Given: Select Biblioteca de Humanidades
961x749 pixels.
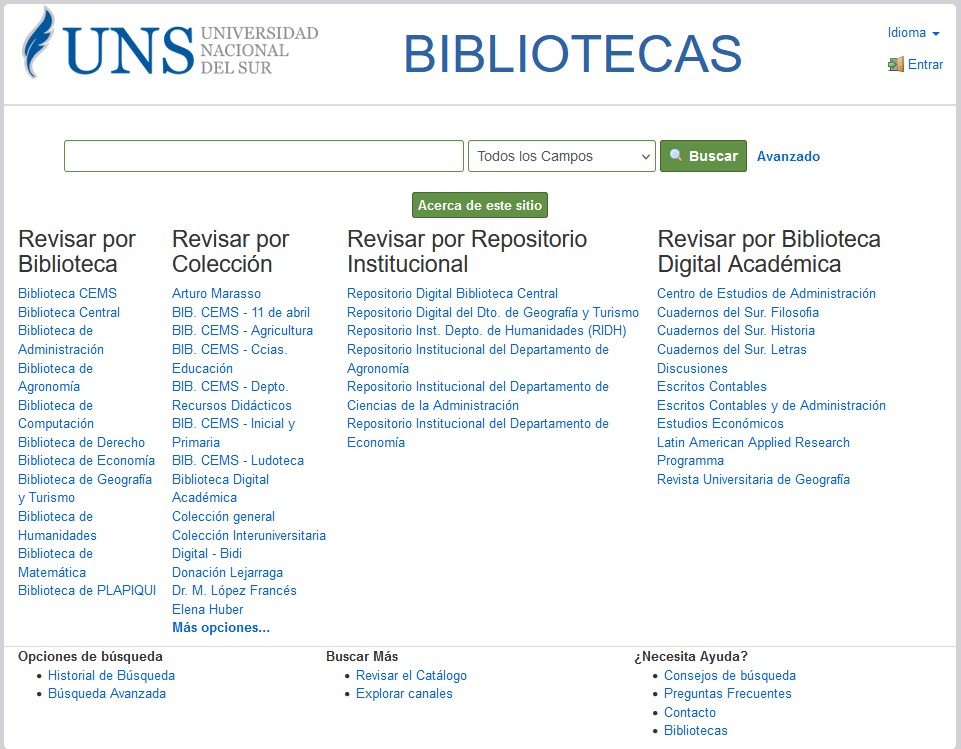Looking at the screenshot, I should (57, 526).
